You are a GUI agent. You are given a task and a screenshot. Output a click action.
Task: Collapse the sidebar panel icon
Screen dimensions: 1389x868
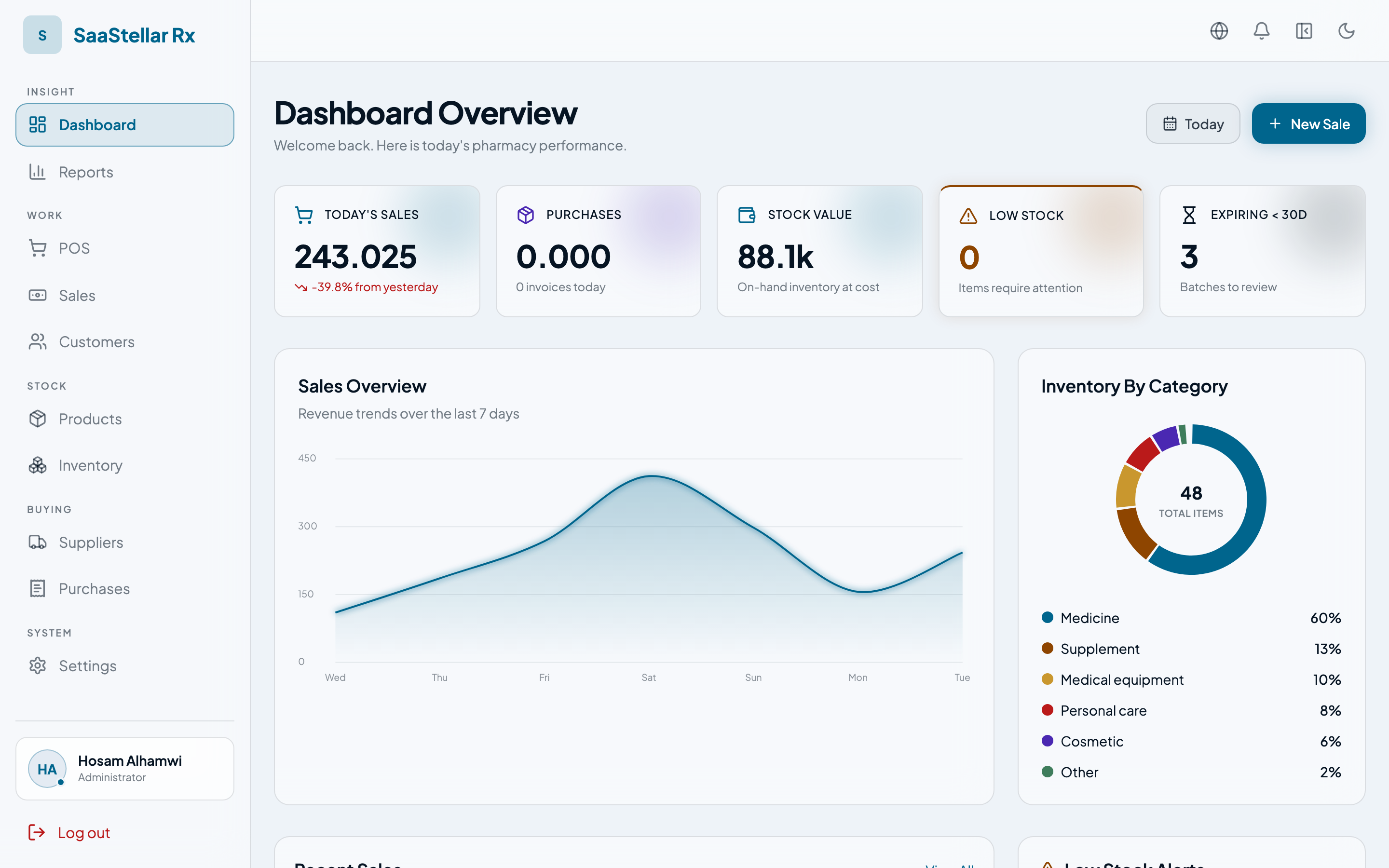(x=1304, y=30)
